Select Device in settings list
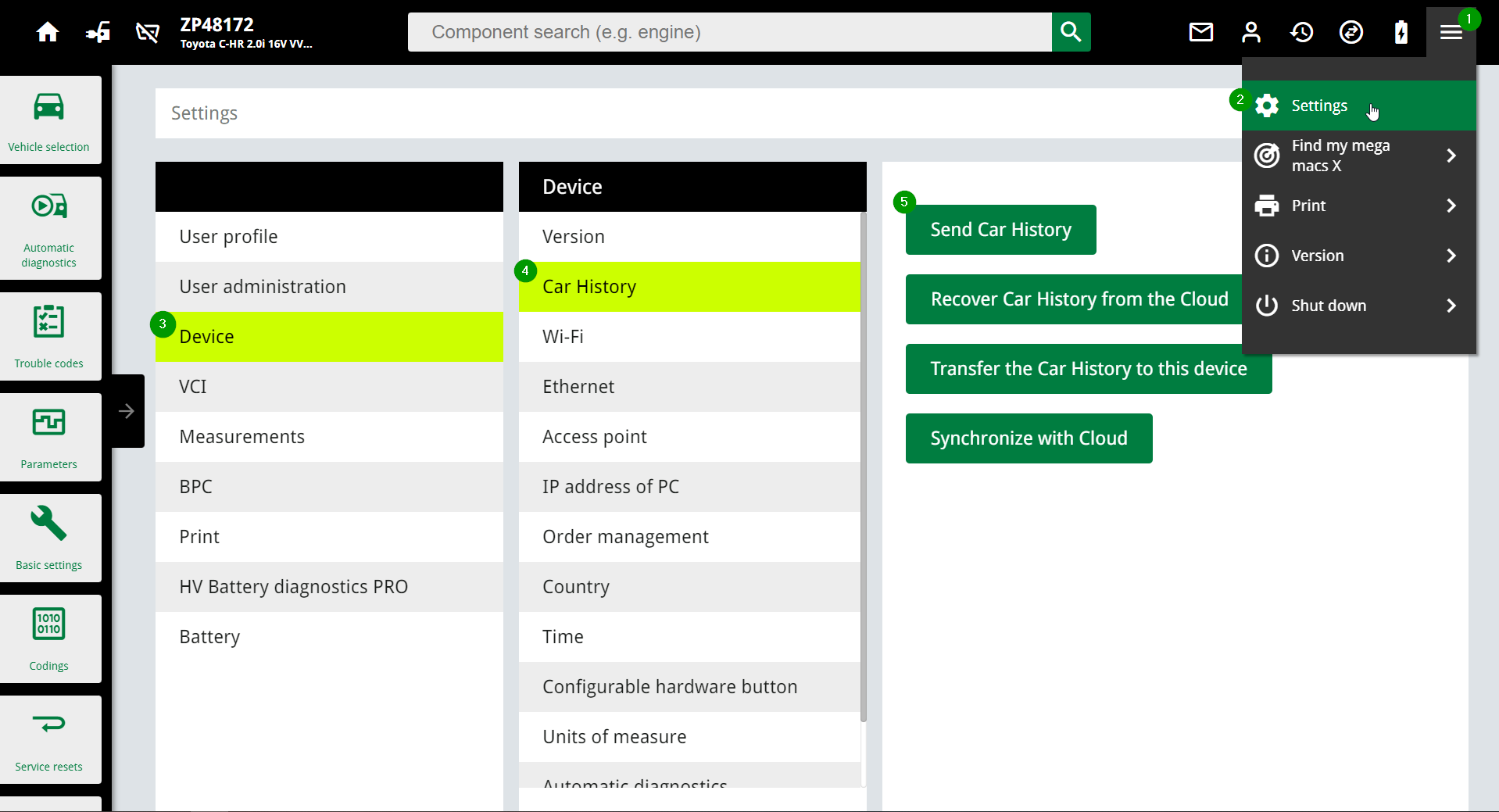The height and width of the screenshot is (812, 1499). 329,337
